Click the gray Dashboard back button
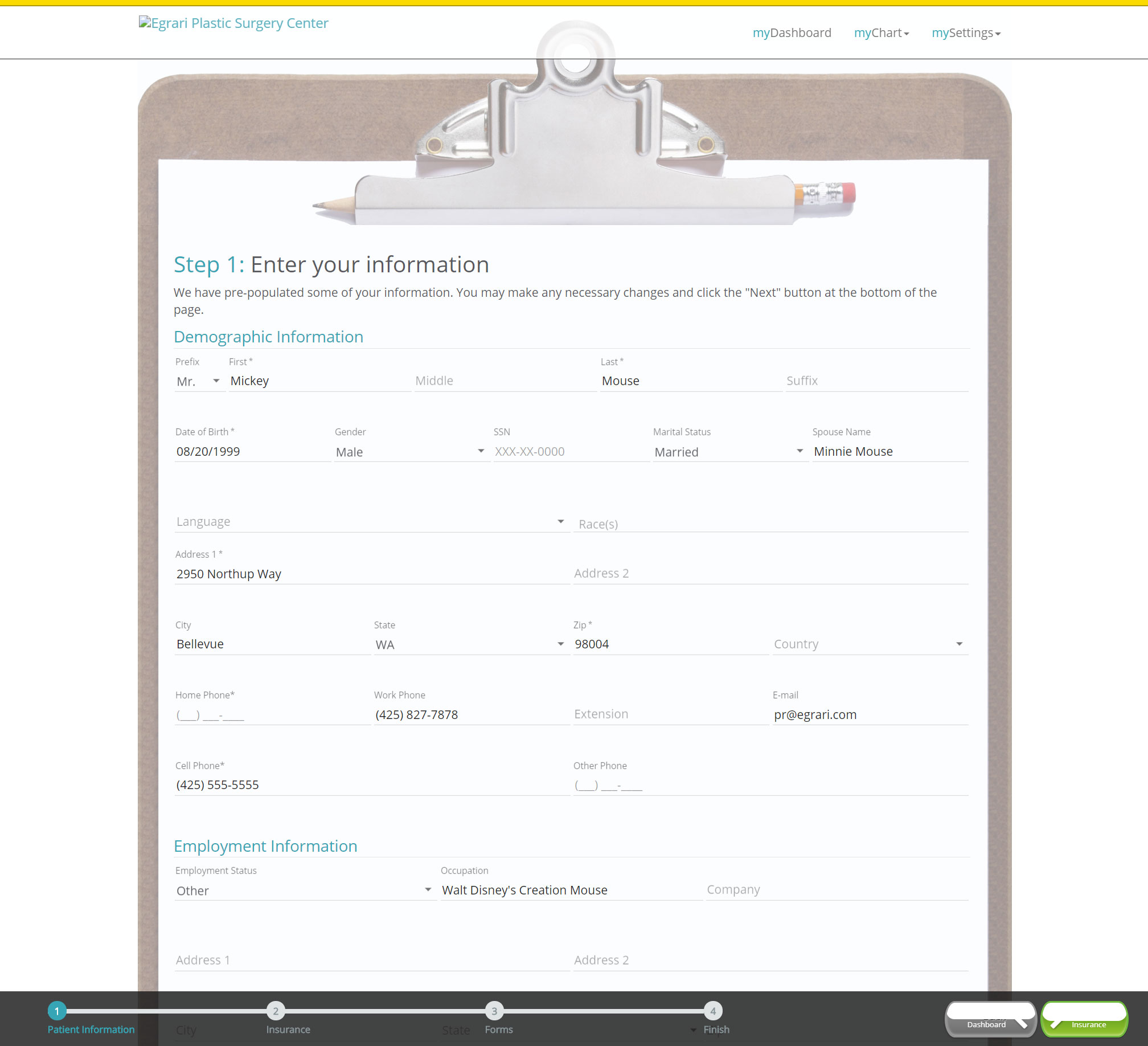 (x=990, y=1019)
